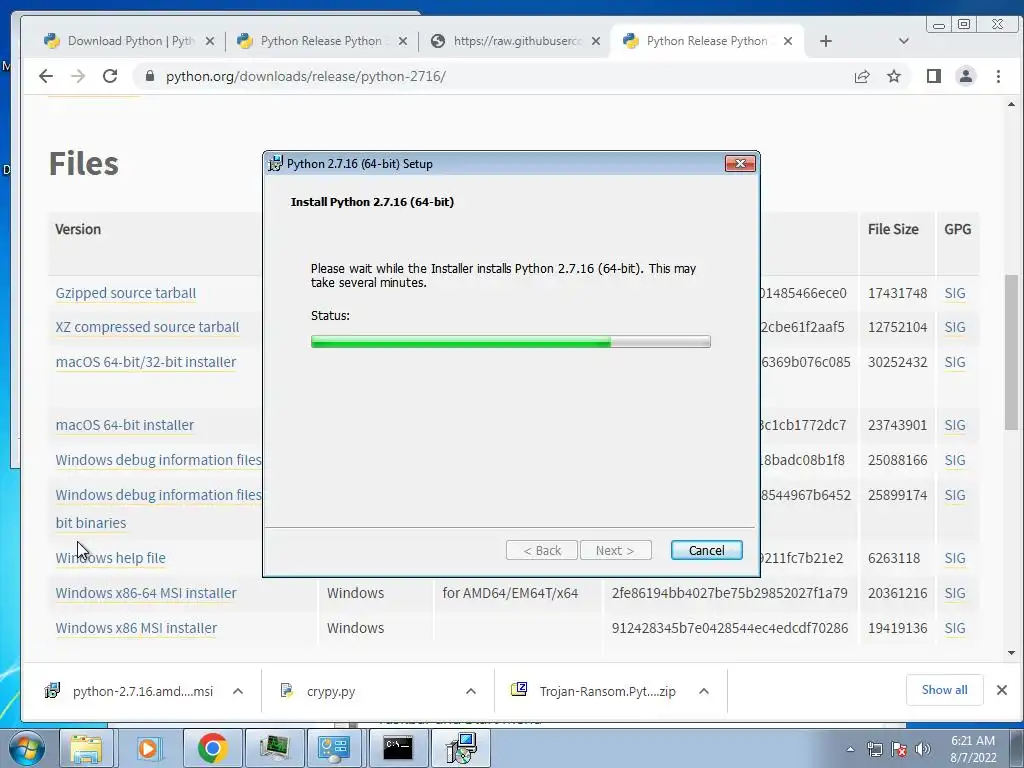1024x768 pixels.
Task: Open SIG link for Gzipped source tarball
Action: [955, 293]
